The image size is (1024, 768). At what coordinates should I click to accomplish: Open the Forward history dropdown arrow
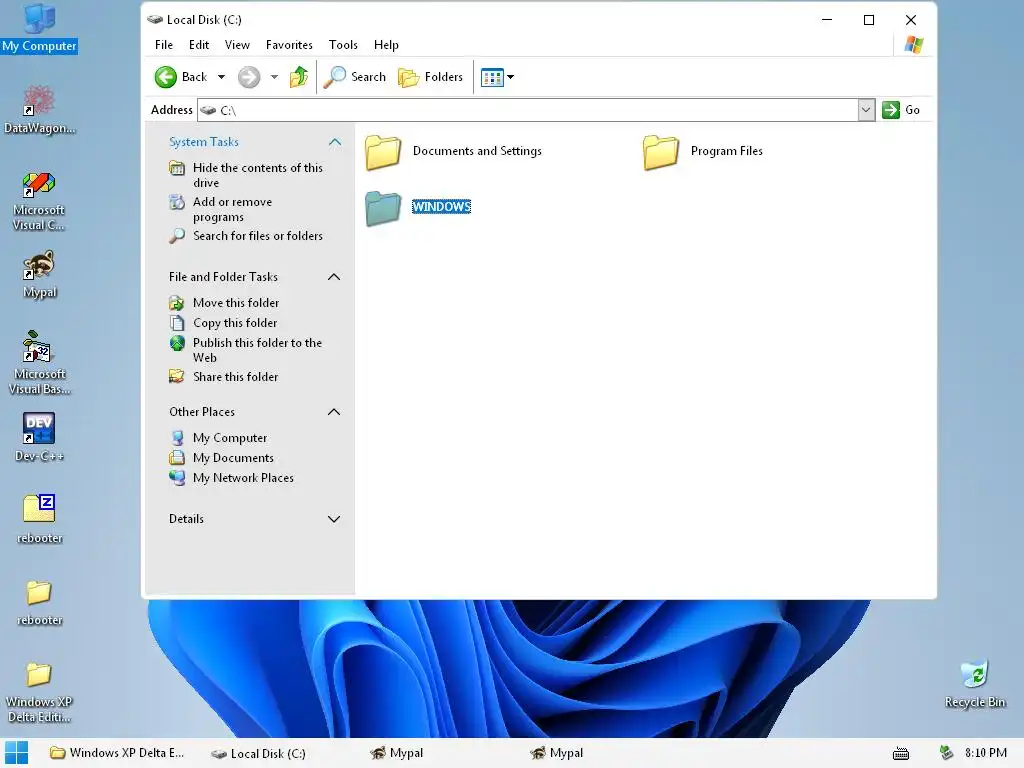(274, 77)
